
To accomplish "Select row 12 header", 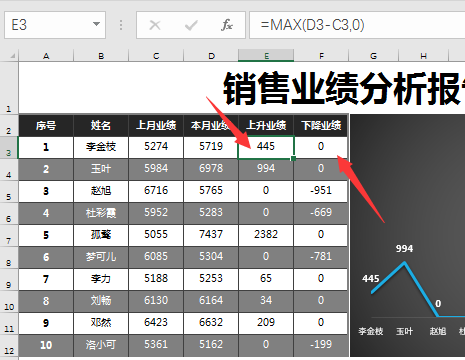I will point(9,346).
